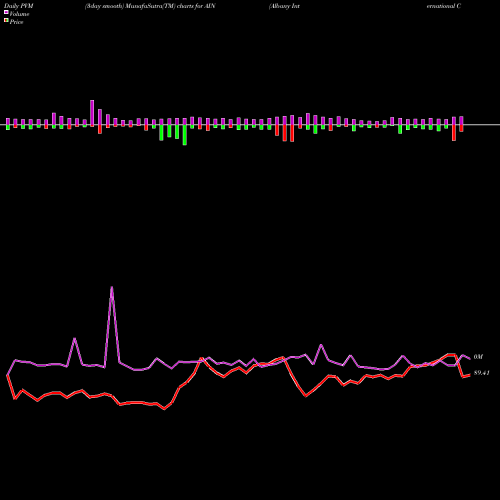The image size is (500, 500).
Task: Click the 'Daily PVM' title text
Action: [x=19, y=6]
